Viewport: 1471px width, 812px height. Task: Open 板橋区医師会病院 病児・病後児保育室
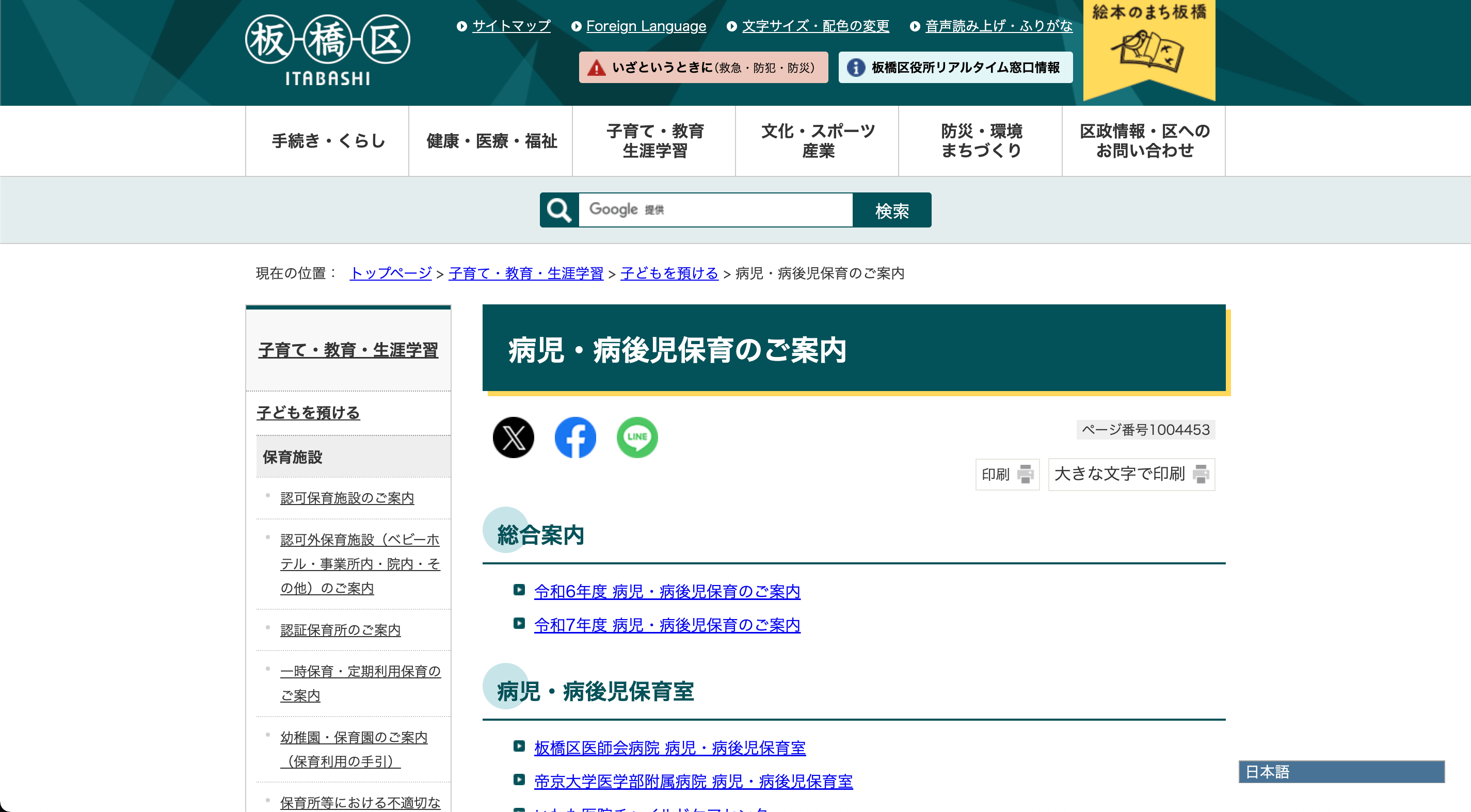click(x=670, y=748)
